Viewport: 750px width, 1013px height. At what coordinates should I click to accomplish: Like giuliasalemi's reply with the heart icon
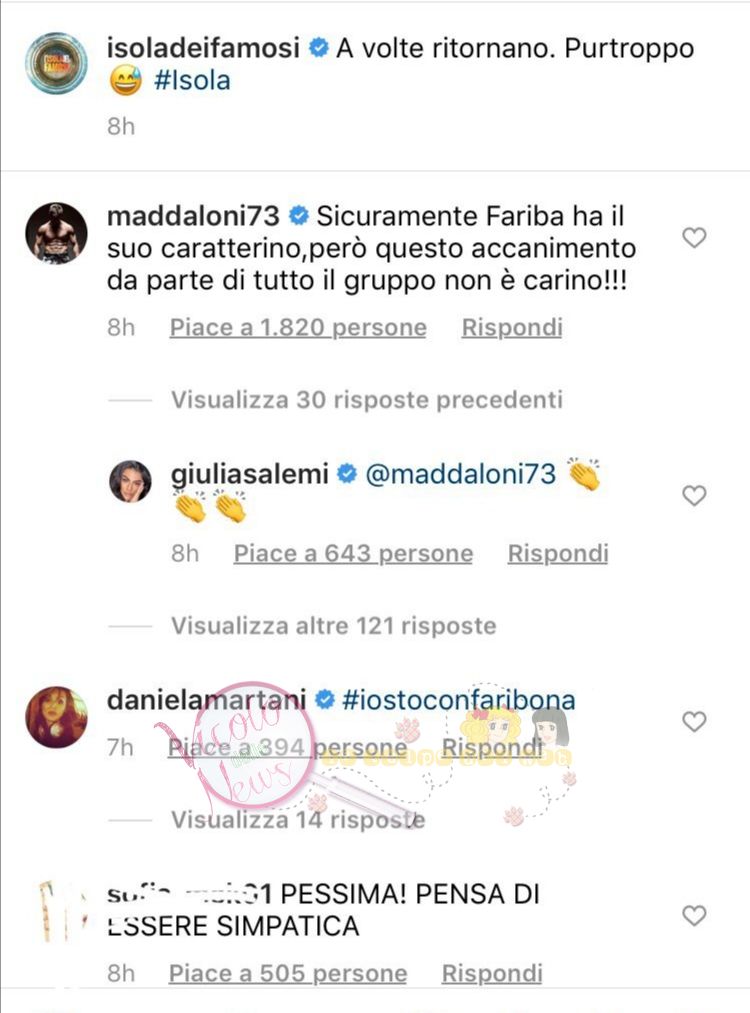(694, 496)
